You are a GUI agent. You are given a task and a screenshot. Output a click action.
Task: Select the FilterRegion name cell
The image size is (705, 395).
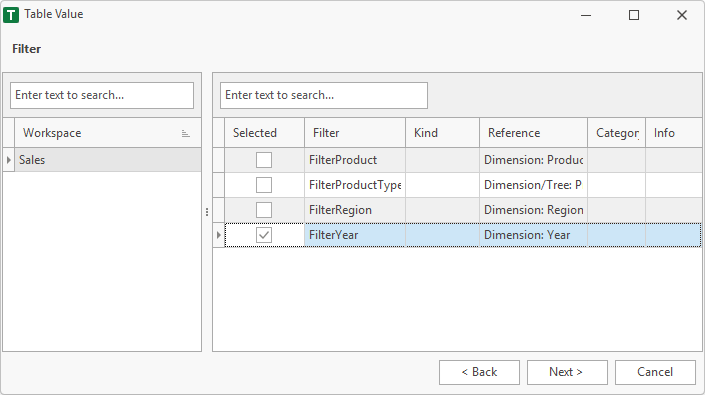point(355,210)
